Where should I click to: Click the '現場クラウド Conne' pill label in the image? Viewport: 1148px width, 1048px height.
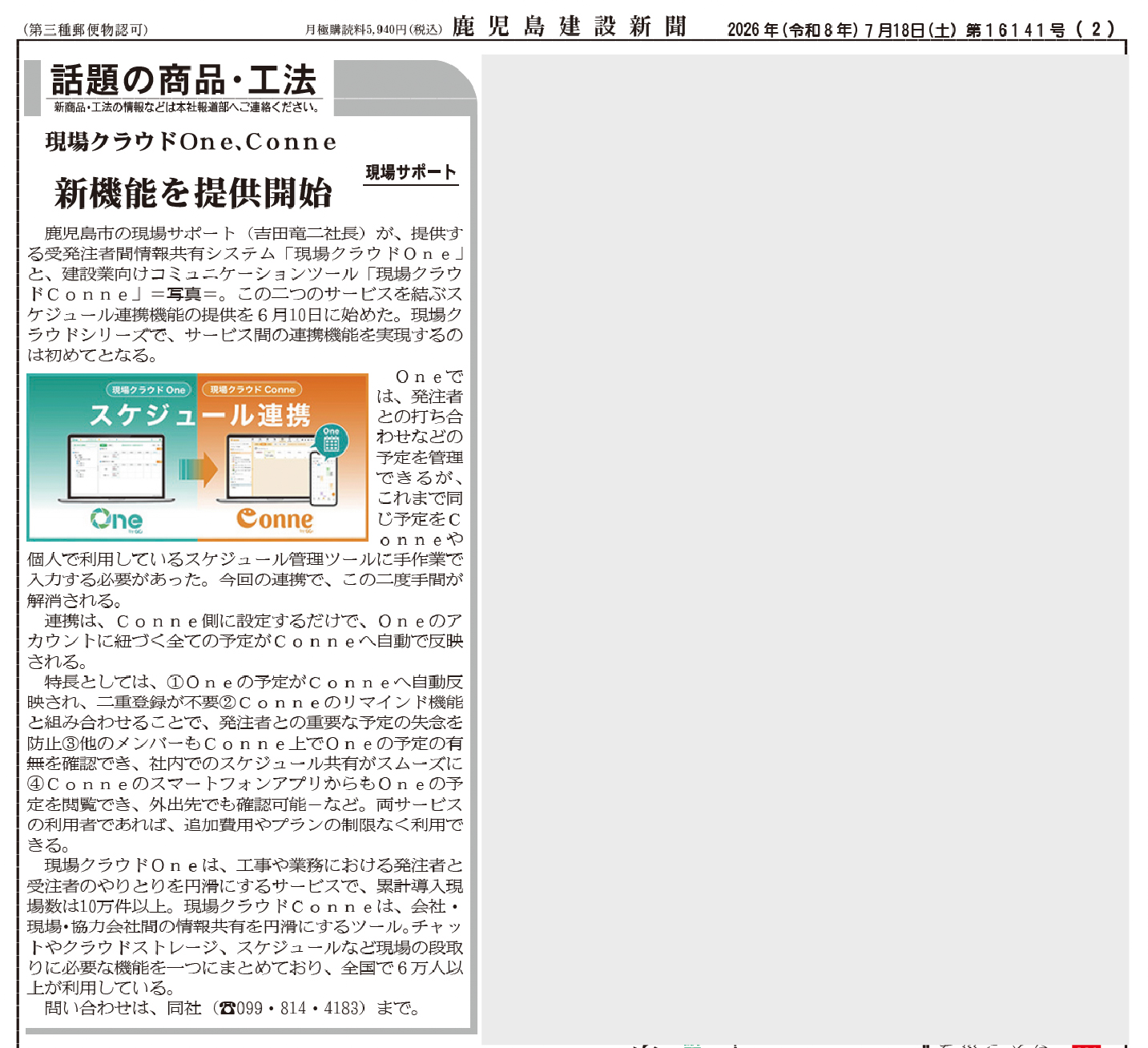[252, 390]
